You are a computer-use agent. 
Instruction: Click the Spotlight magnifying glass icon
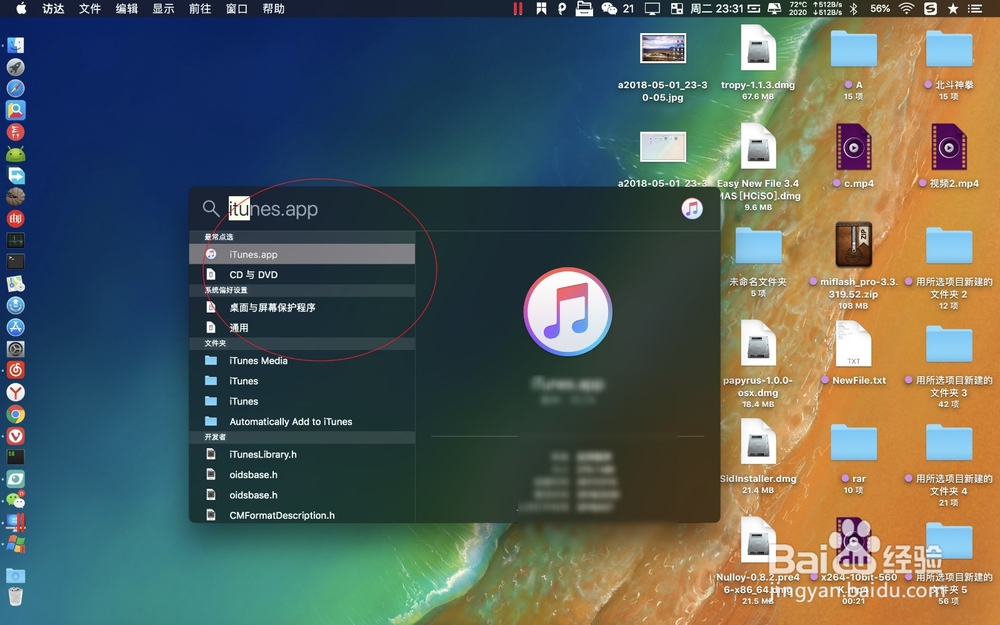tap(210, 209)
